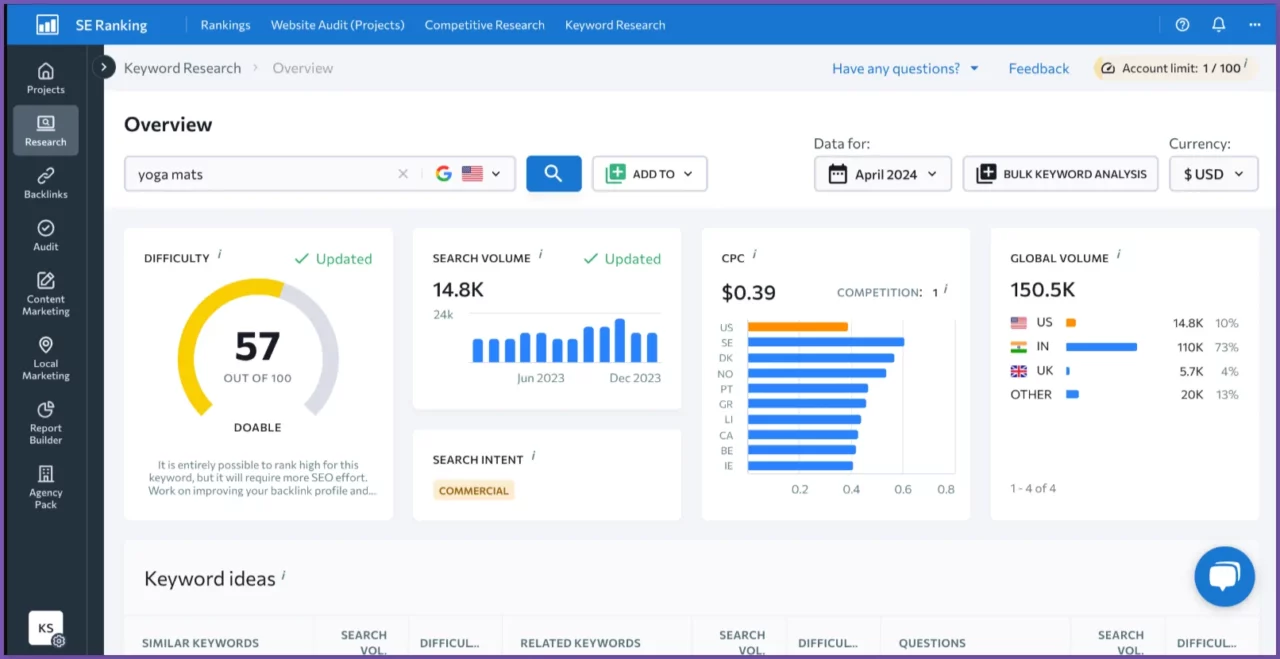
Task: Open Report Builder from sidebar
Action: click(x=45, y=422)
